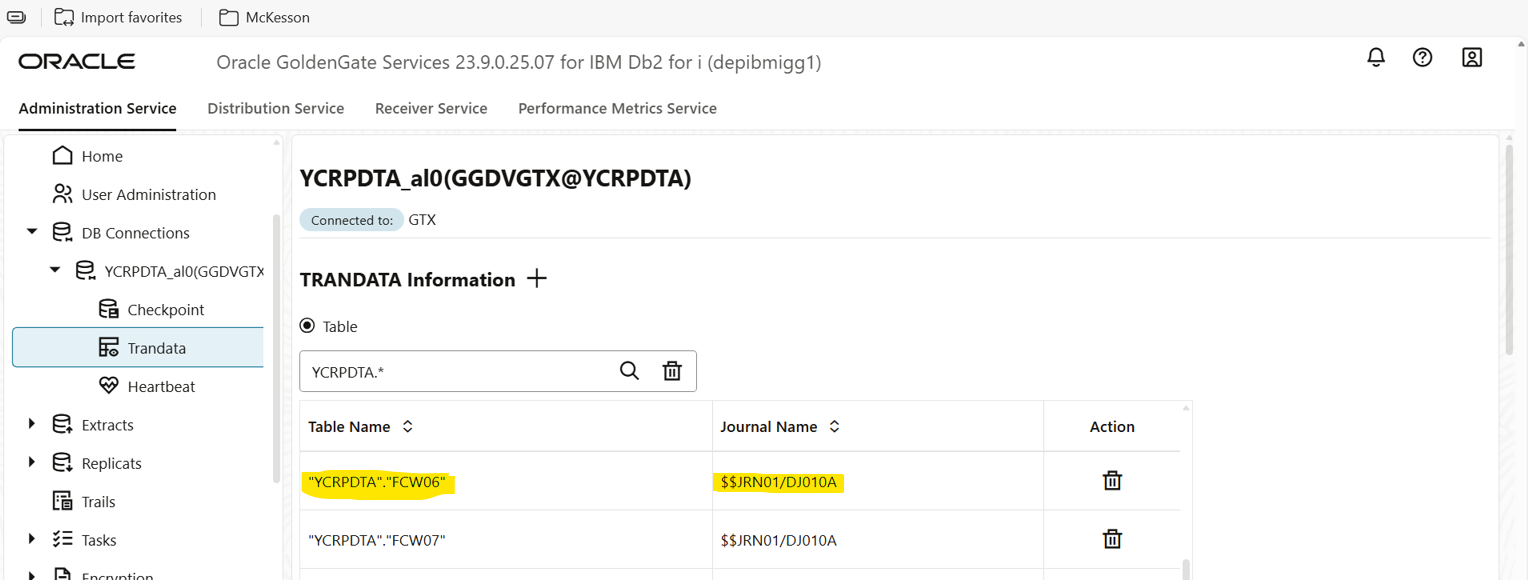Open the help question mark icon
Viewport: 1528px width, 580px height.
pos(1422,58)
